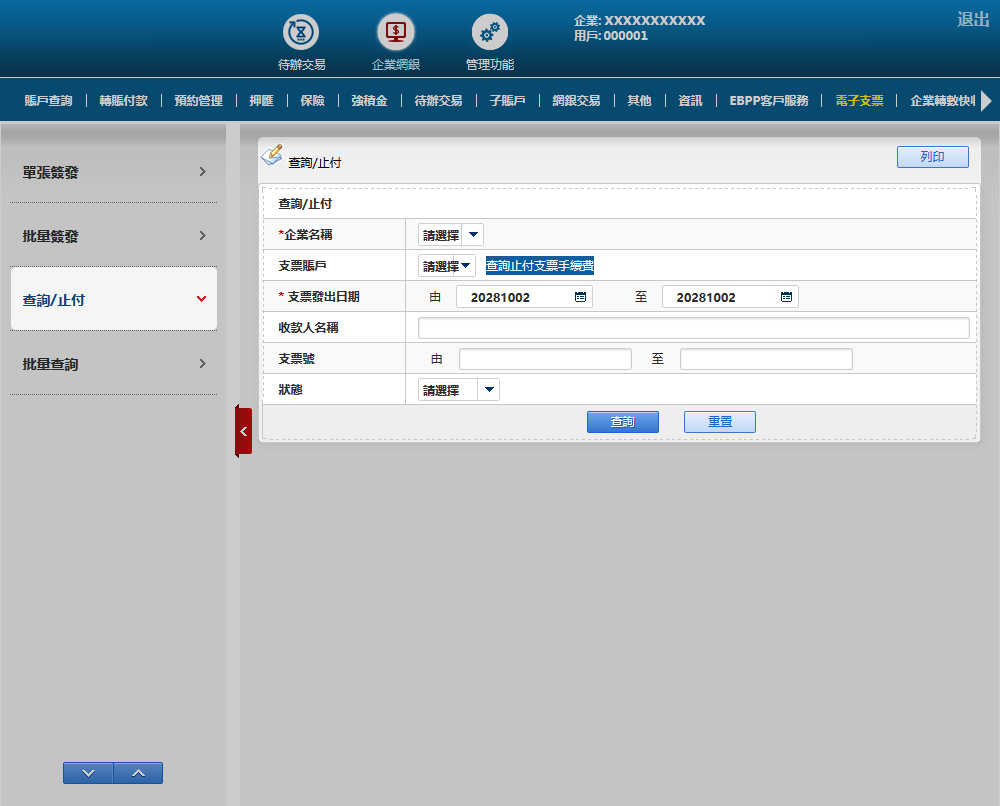Screen dimensions: 1000x806
Task: Open the 管理功能 gears icon
Action: [489, 33]
